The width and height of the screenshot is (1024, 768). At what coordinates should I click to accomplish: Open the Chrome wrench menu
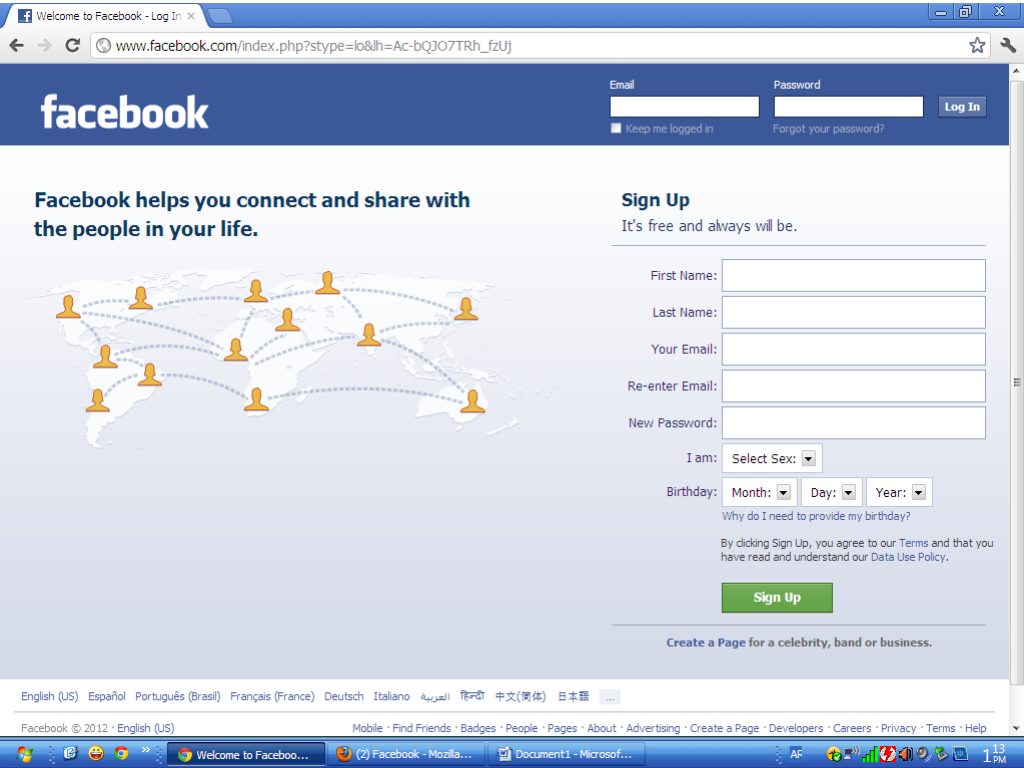pyautogui.click(x=1007, y=45)
